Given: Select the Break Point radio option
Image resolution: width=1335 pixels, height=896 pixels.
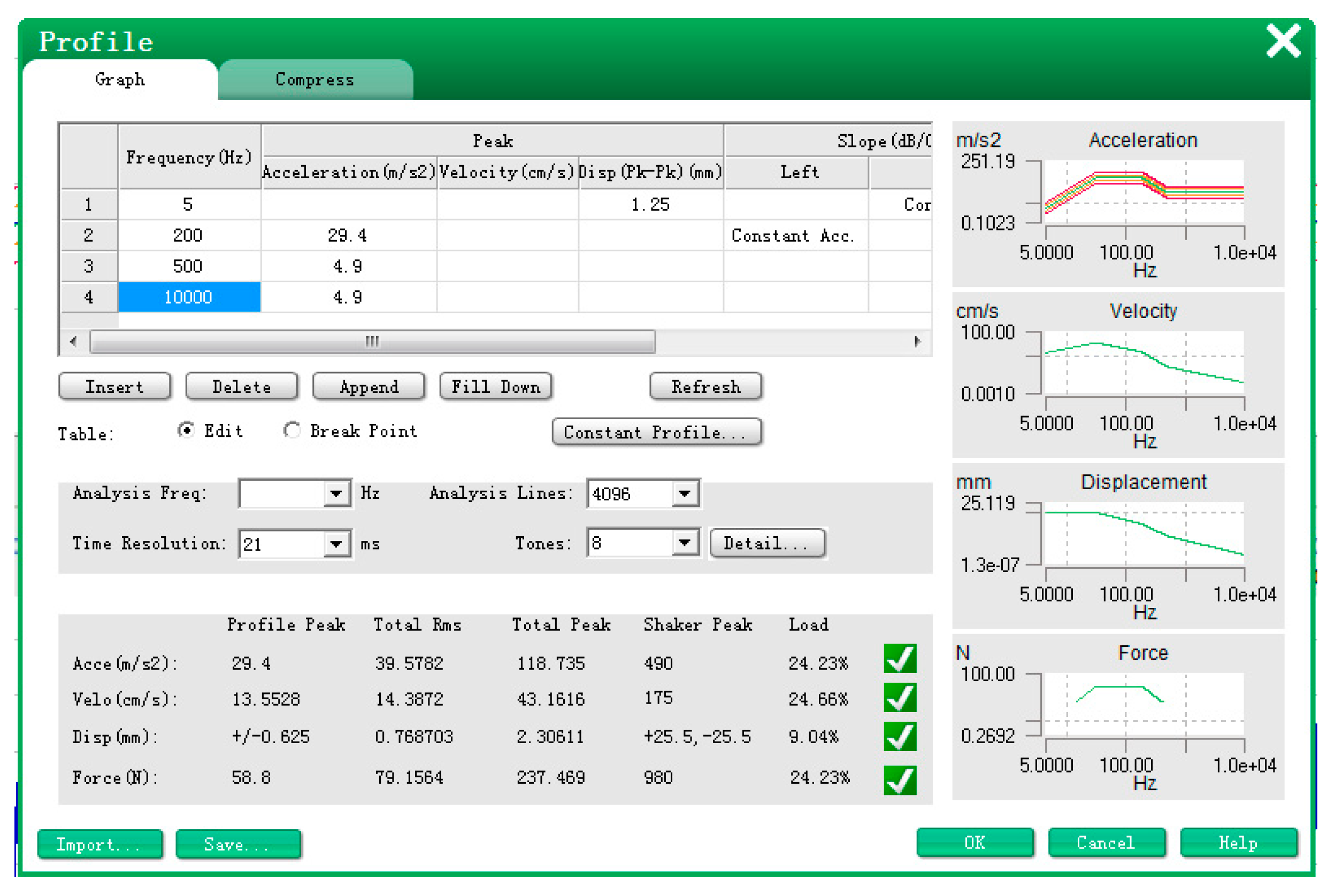Looking at the screenshot, I should pyautogui.click(x=291, y=430).
